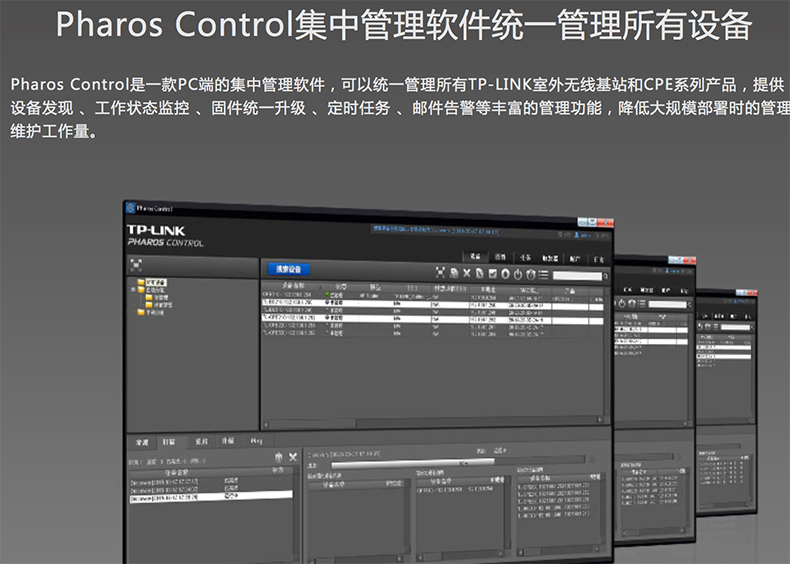Click the X cancel icon in task panel
The image size is (790, 564).
(x=292, y=456)
